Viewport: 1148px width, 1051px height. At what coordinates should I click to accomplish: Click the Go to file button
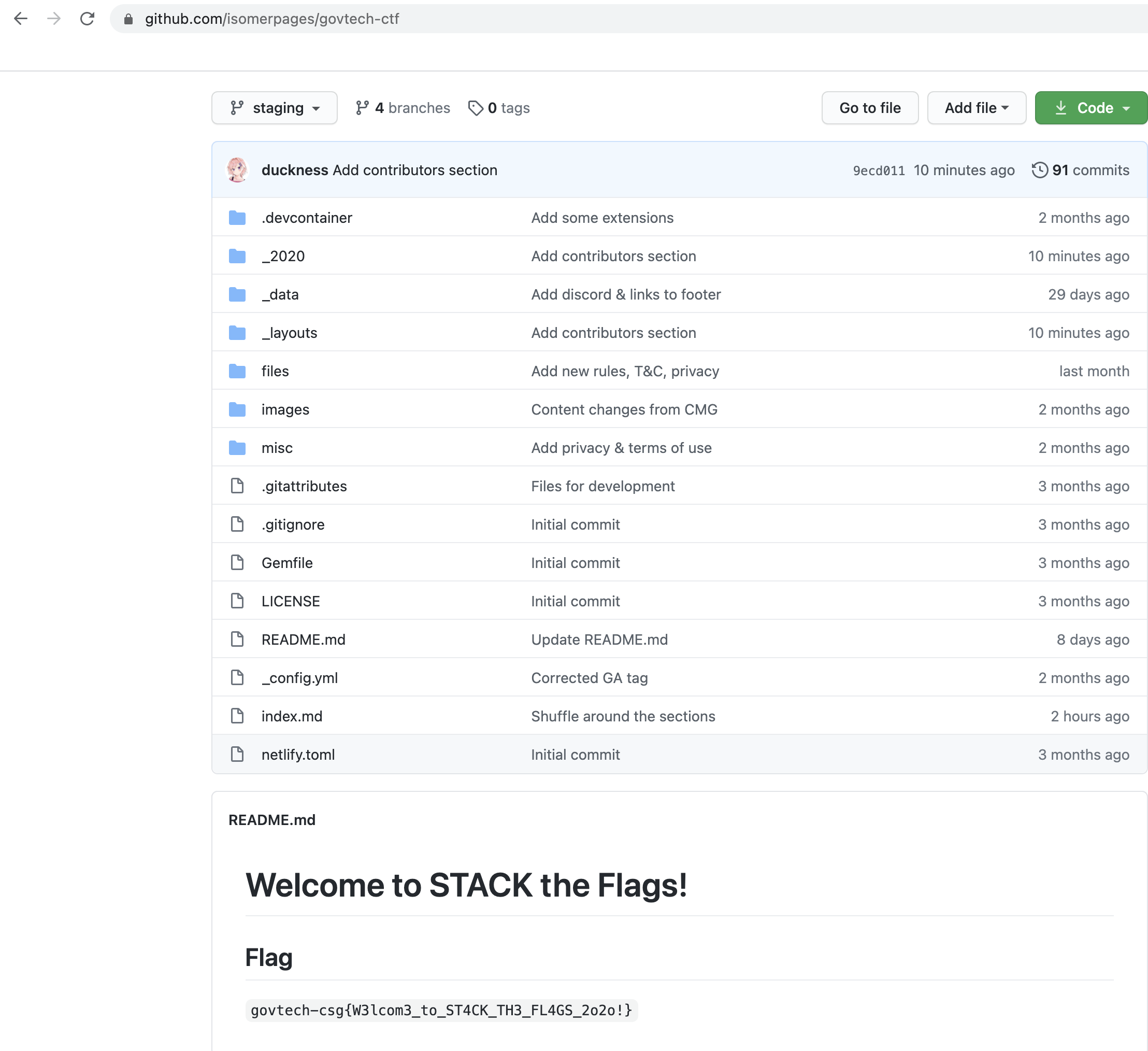(869, 108)
